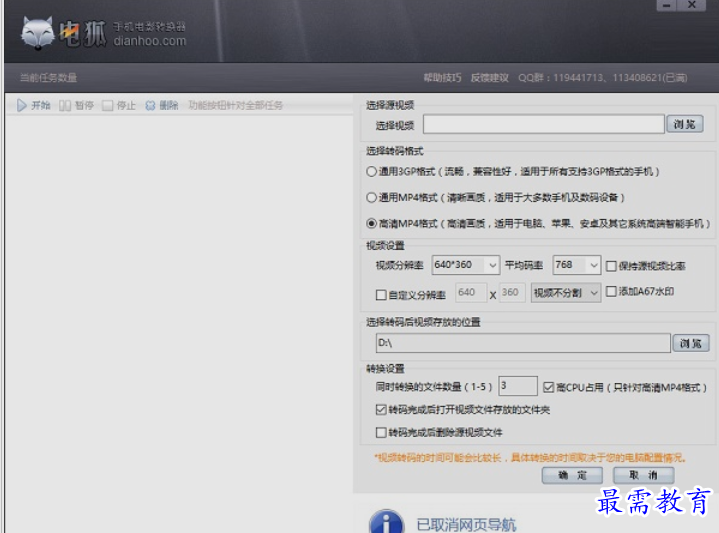Screen dimensions: 719x533
Task: Open 帮助技巧 link
Action: coord(442,78)
